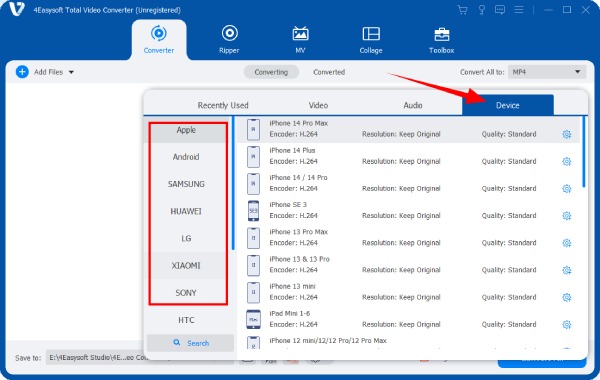Open the hamburger menu icon
This screenshot has width=600, height=380.
[x=518, y=10]
